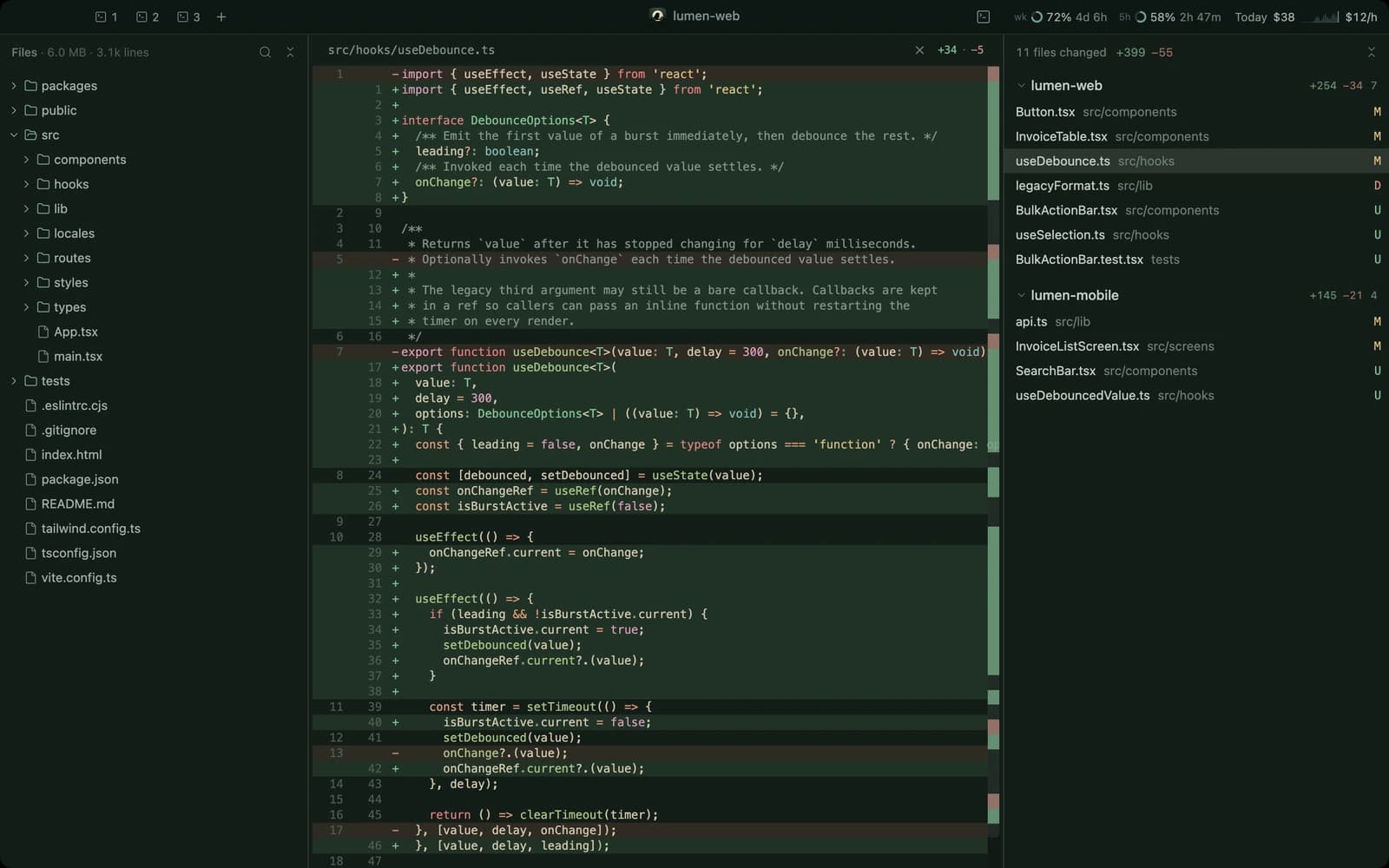Click the 5h 58% usage ring
1389x868 pixels.
[1141, 16]
